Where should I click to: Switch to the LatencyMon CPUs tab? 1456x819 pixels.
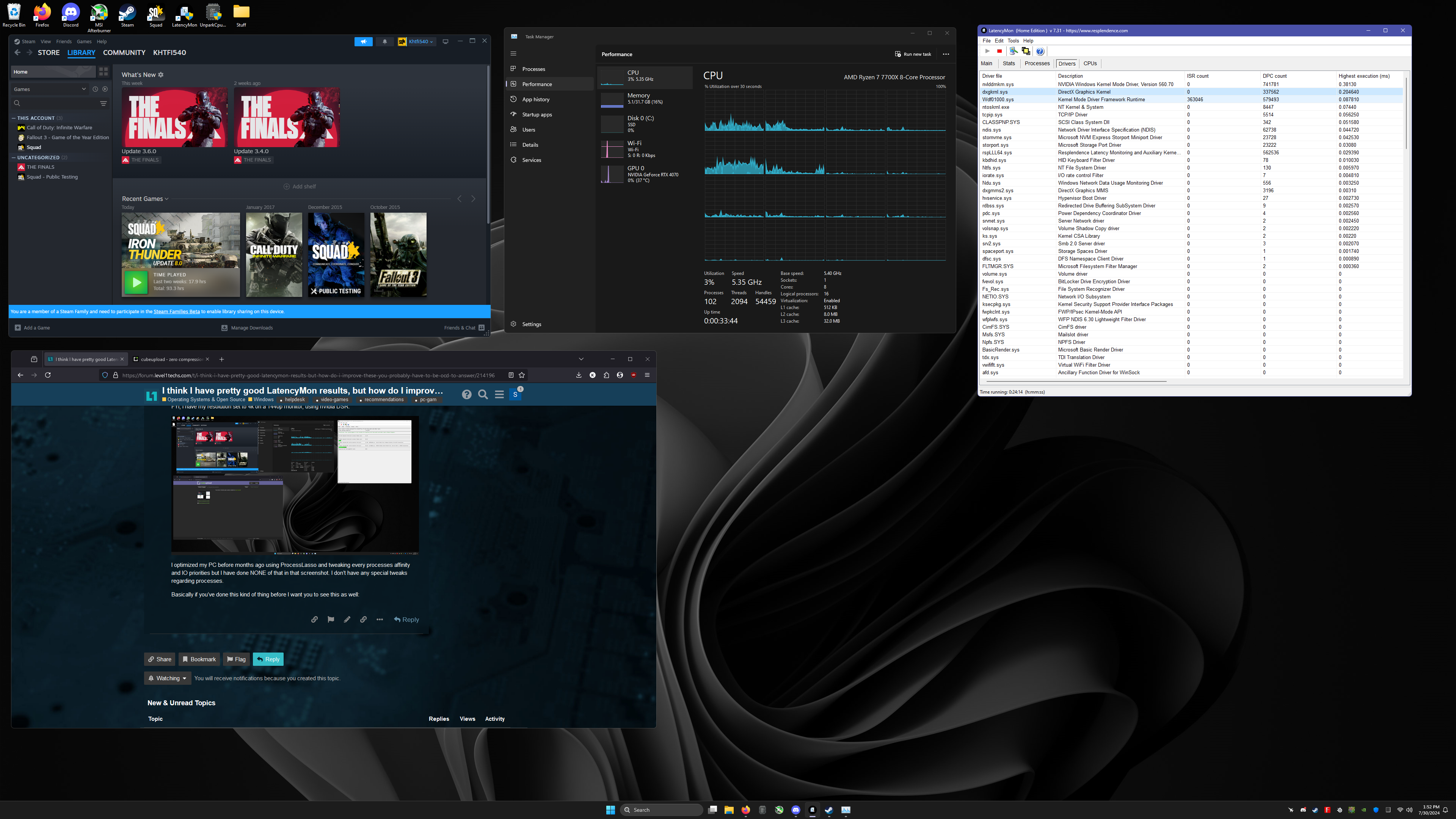tap(1090, 63)
